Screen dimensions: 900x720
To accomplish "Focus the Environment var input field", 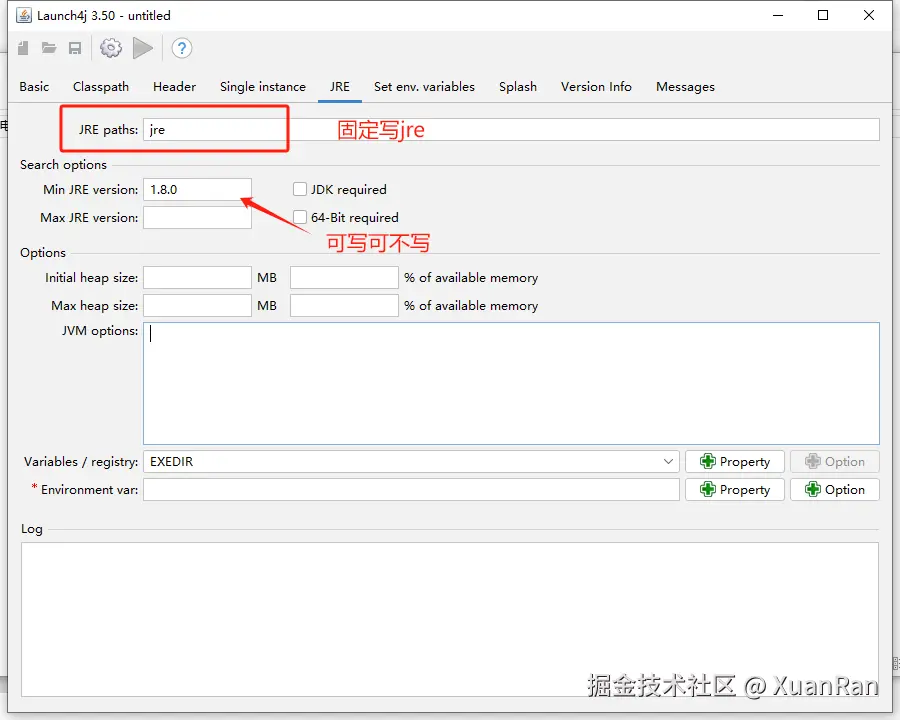I will [411, 490].
